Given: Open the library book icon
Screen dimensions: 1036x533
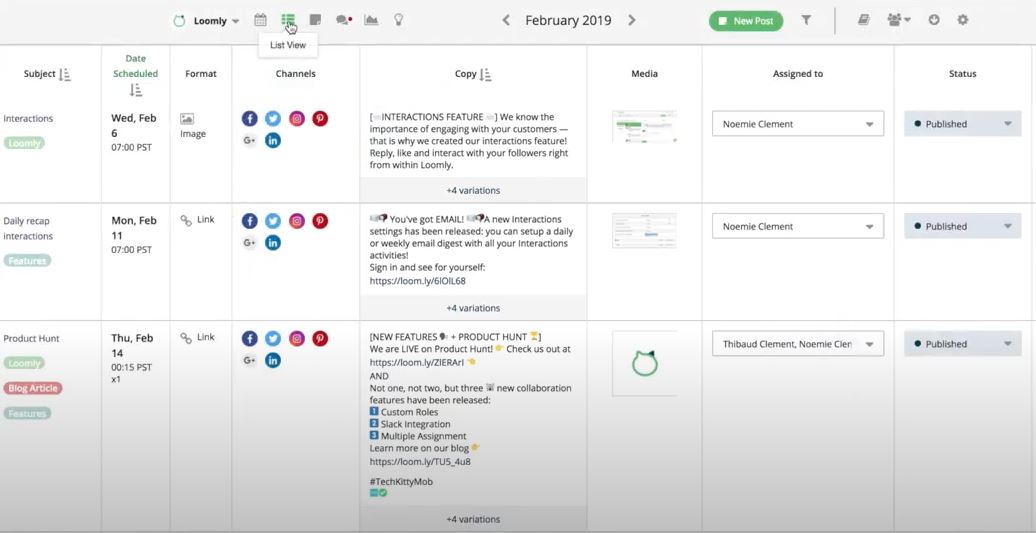Looking at the screenshot, I should (x=864, y=20).
